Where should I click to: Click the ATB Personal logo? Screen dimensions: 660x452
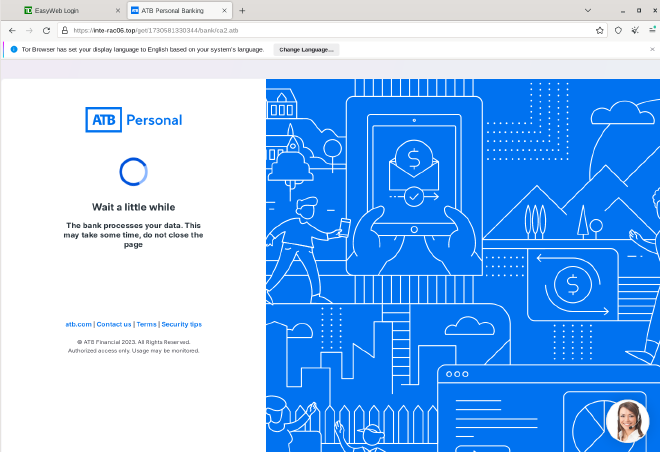pyautogui.click(x=134, y=120)
